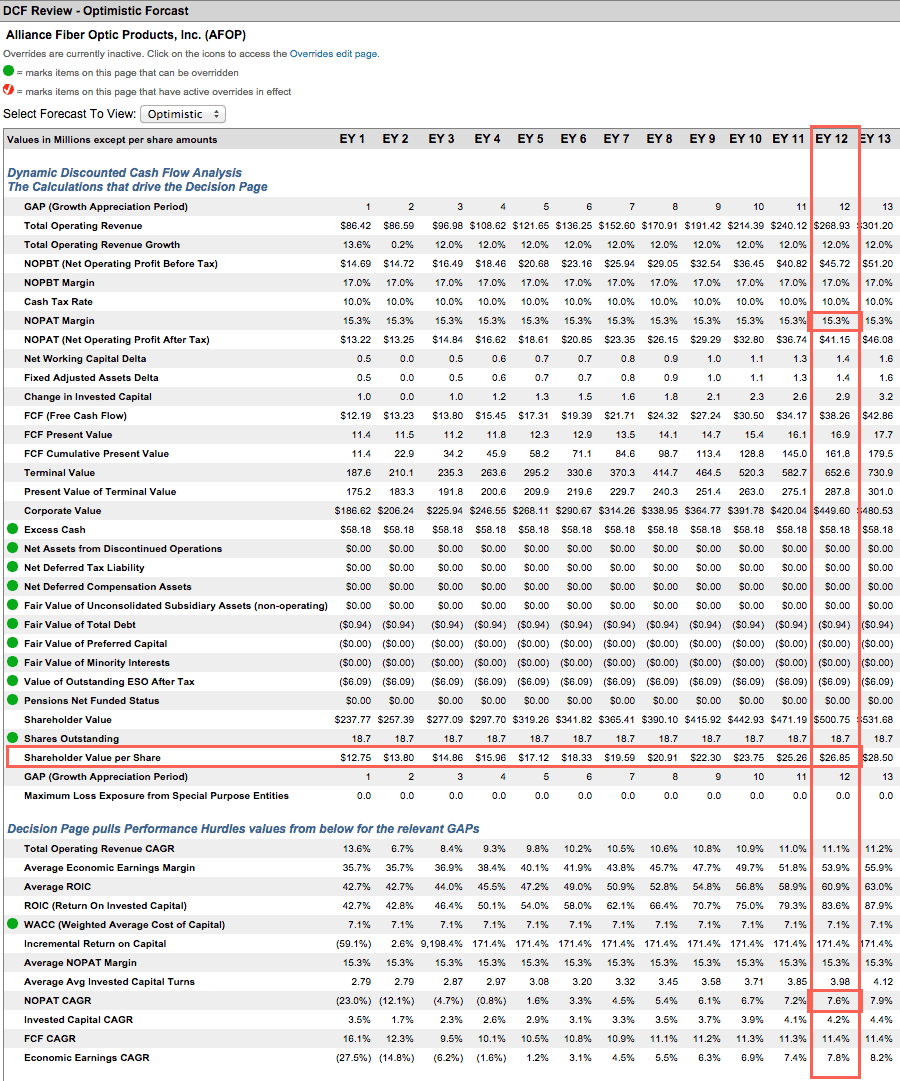Select the EY 11 column header
Screen dimensions: 900x1081
click(788, 139)
